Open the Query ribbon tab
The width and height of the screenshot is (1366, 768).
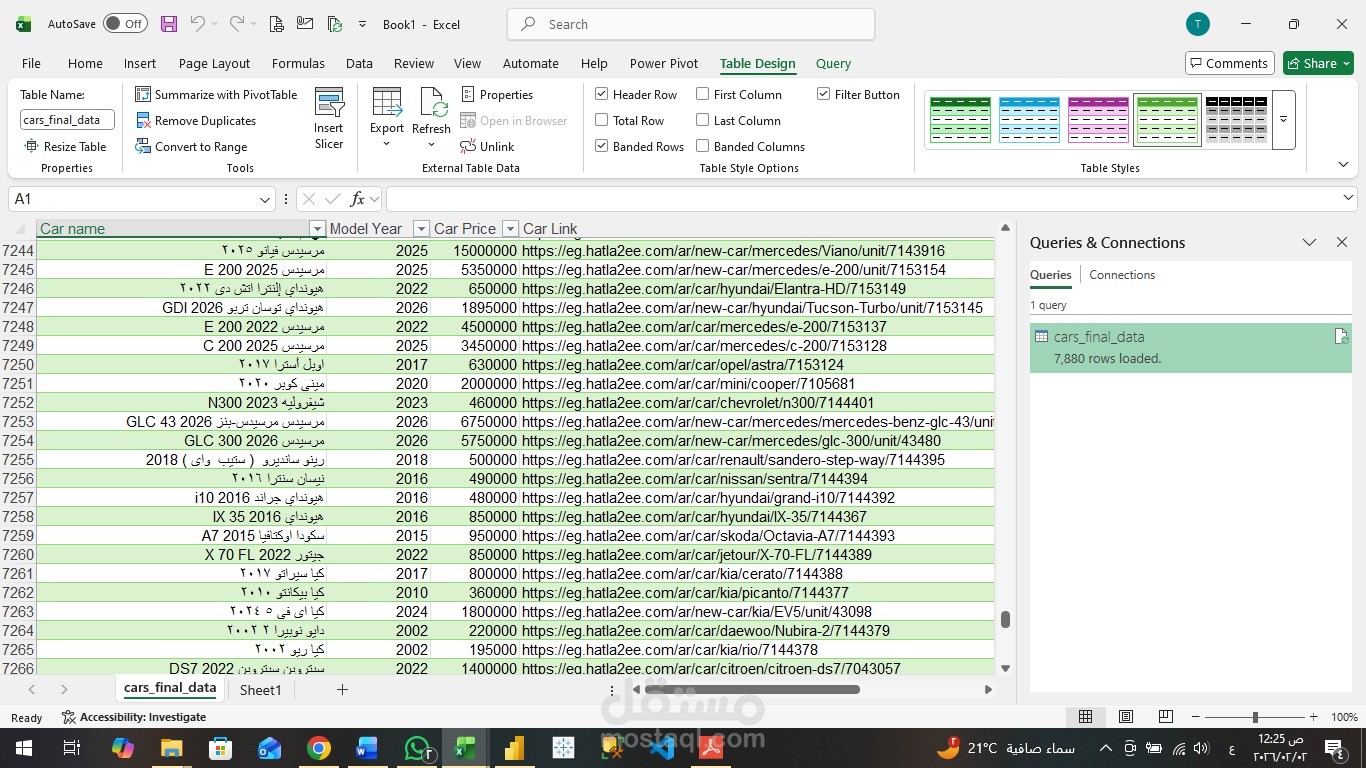click(833, 63)
